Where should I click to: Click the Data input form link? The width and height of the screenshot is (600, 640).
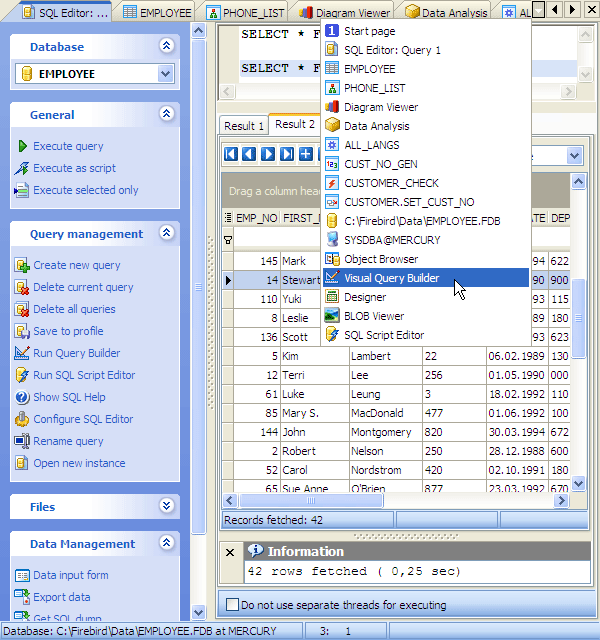[x=71, y=575]
